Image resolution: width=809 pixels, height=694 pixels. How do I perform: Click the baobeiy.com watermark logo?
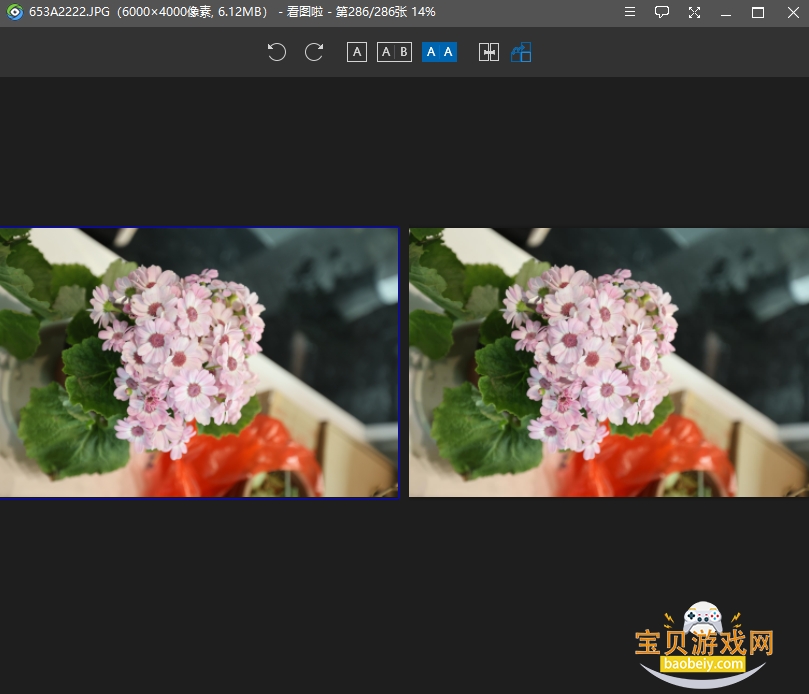coord(704,645)
